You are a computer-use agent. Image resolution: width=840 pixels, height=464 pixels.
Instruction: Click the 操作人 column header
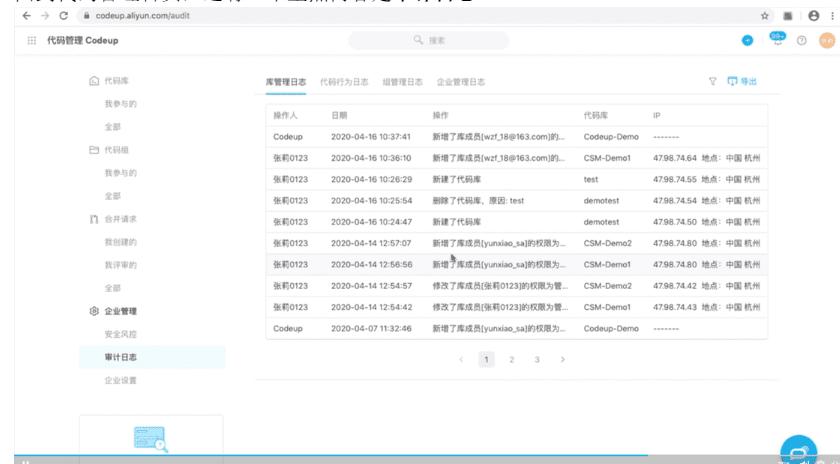285,116
